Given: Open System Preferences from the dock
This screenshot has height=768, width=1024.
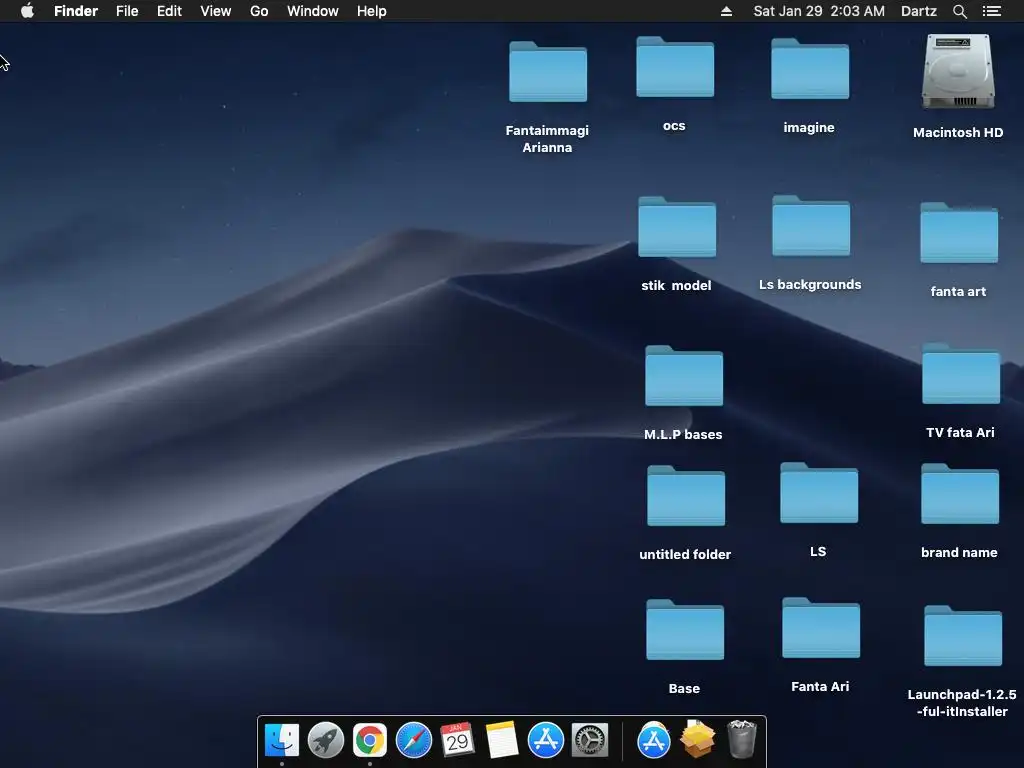Looking at the screenshot, I should click(590, 741).
